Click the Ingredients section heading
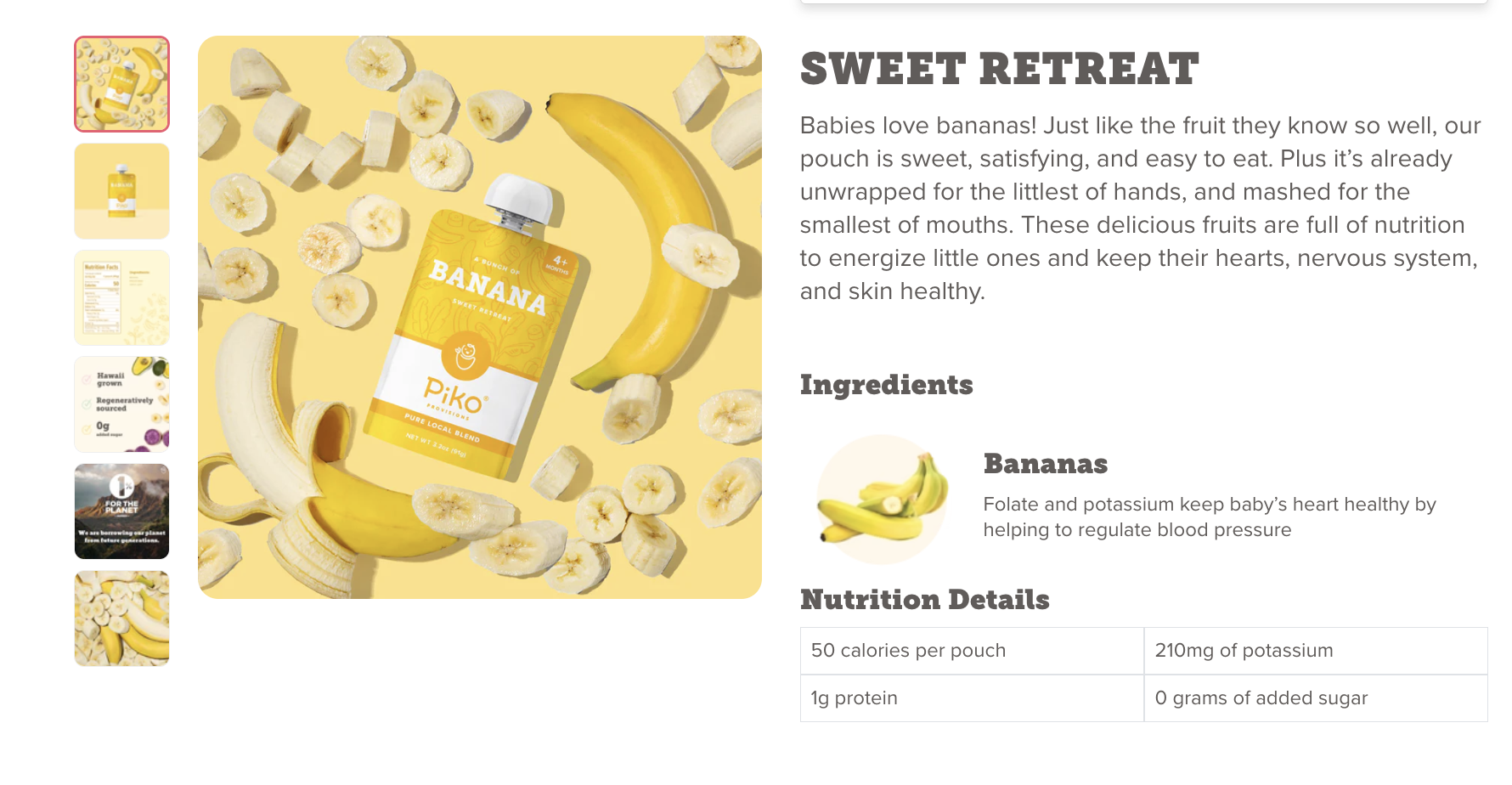The height and width of the screenshot is (785, 1512). tap(887, 385)
